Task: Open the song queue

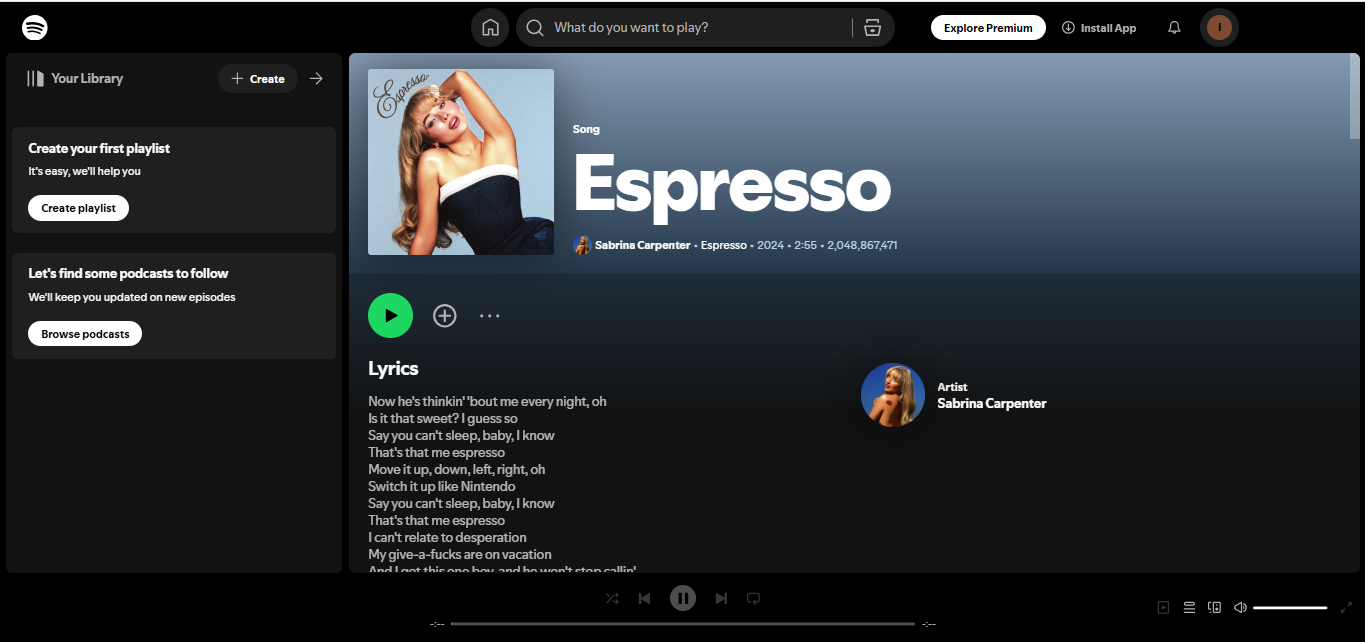Action: (x=1189, y=607)
